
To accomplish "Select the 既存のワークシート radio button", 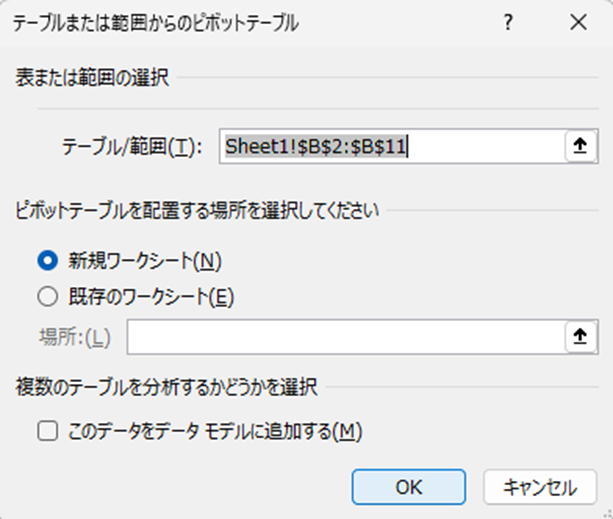I will point(46,296).
